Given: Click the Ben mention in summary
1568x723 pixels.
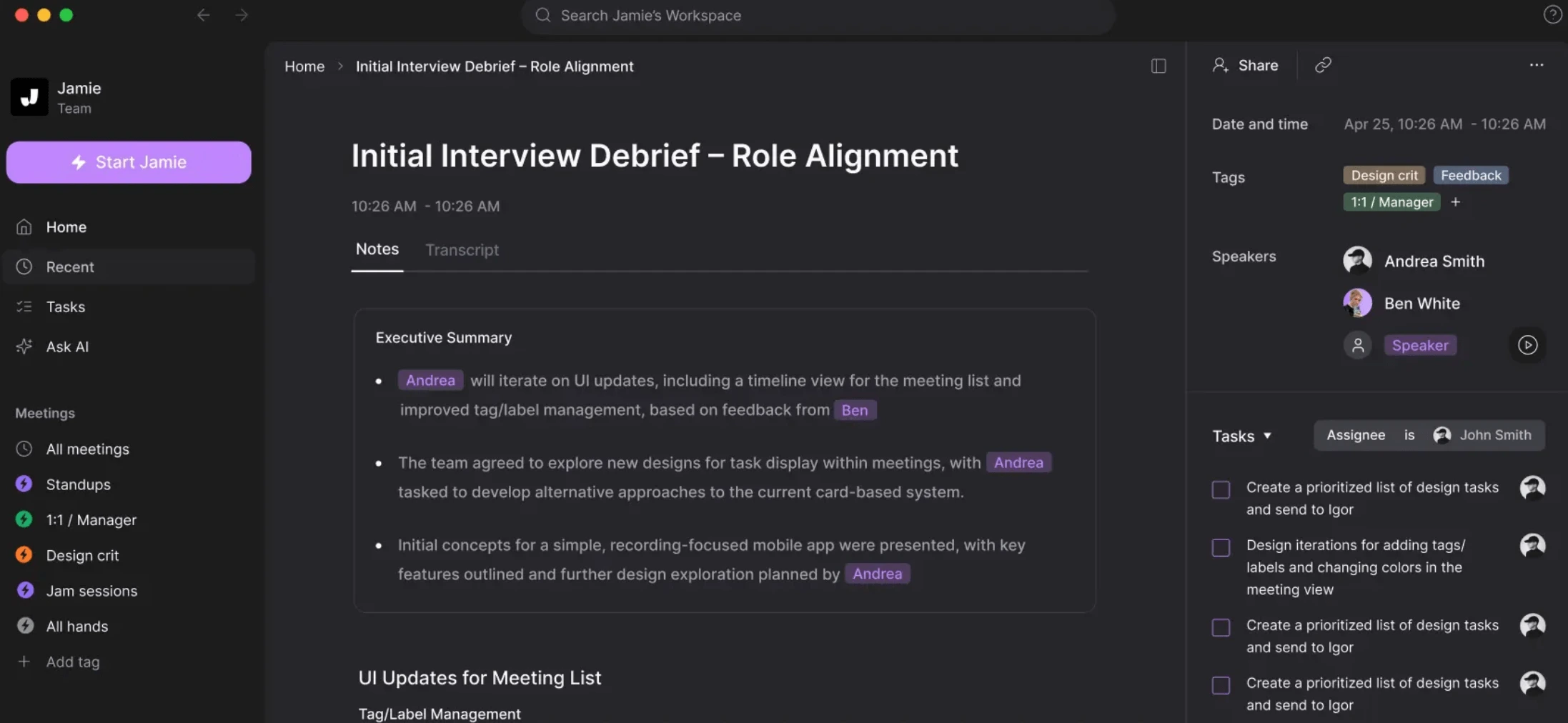Looking at the screenshot, I should pyautogui.click(x=855, y=410).
